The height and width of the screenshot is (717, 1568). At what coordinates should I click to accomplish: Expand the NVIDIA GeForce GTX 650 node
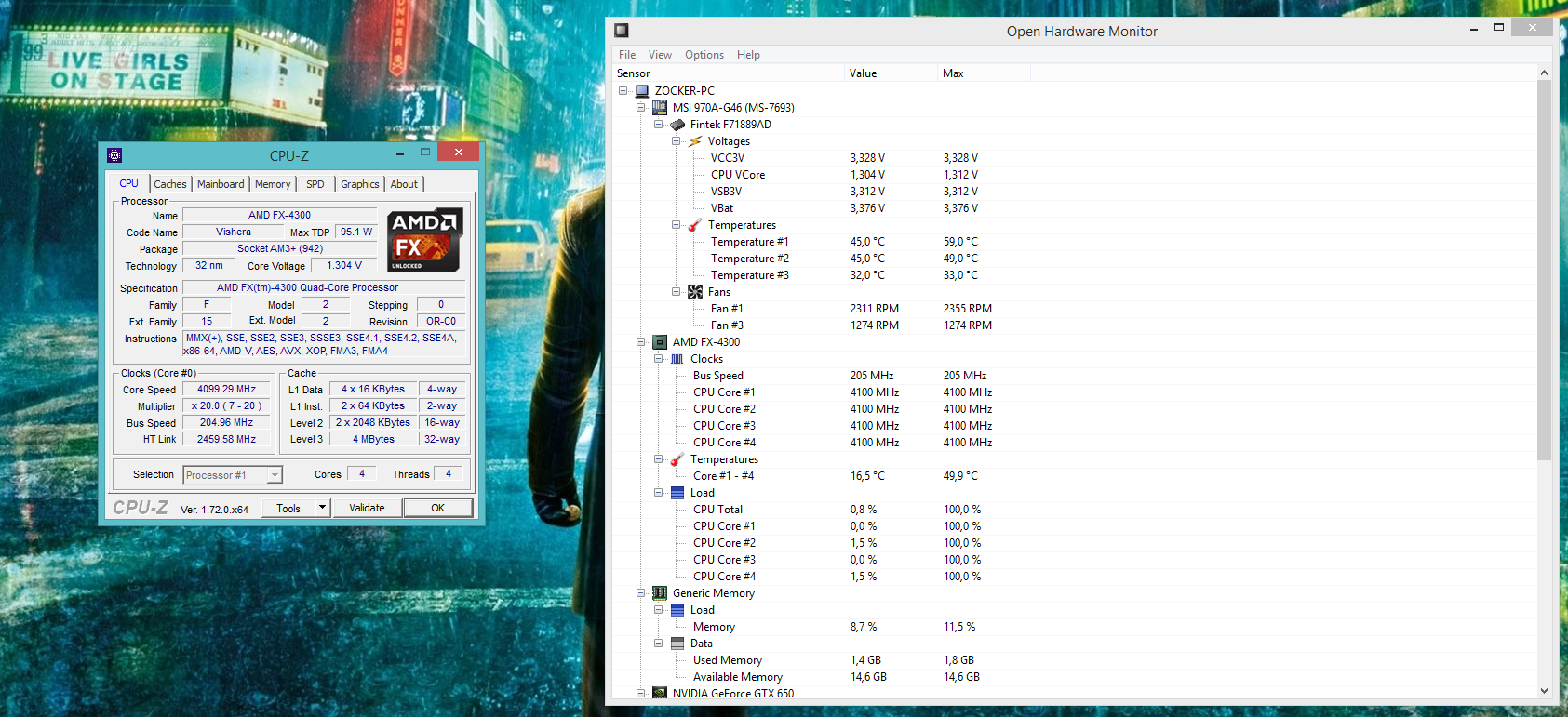point(640,694)
